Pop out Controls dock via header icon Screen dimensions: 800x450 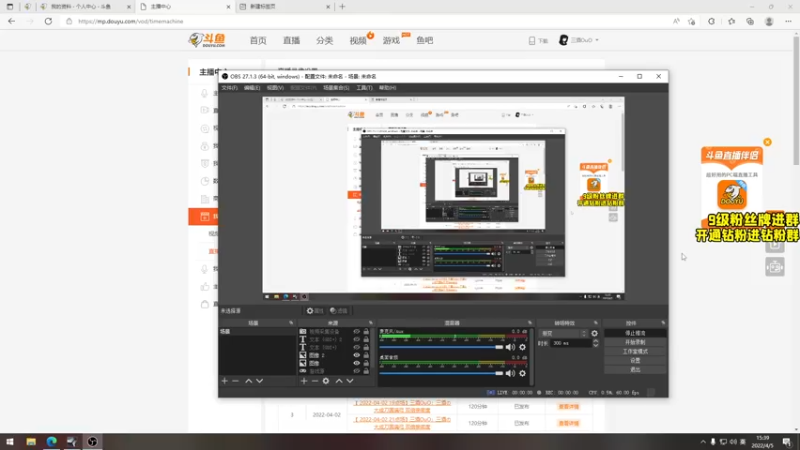663,323
